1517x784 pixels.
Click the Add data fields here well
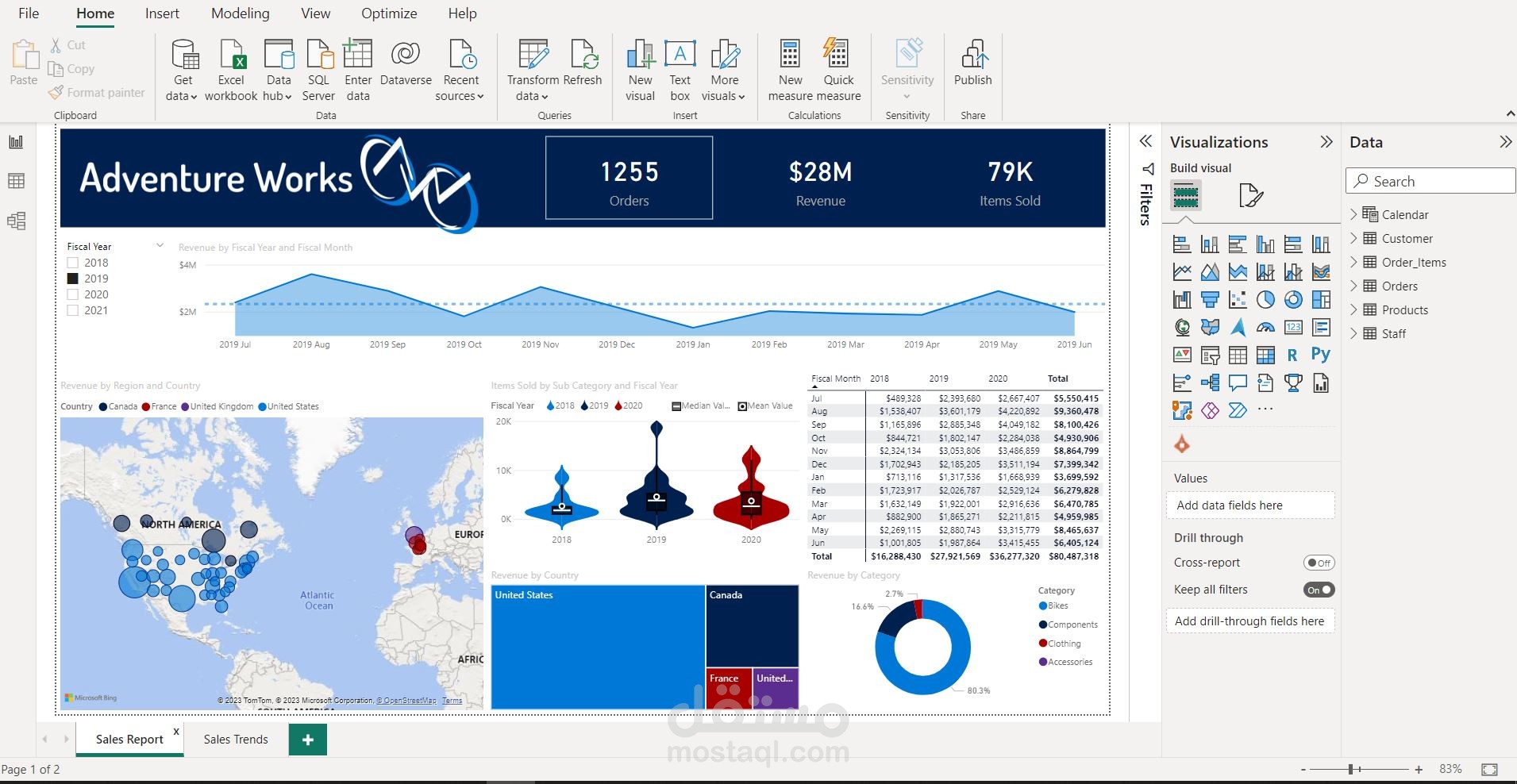(x=1250, y=505)
